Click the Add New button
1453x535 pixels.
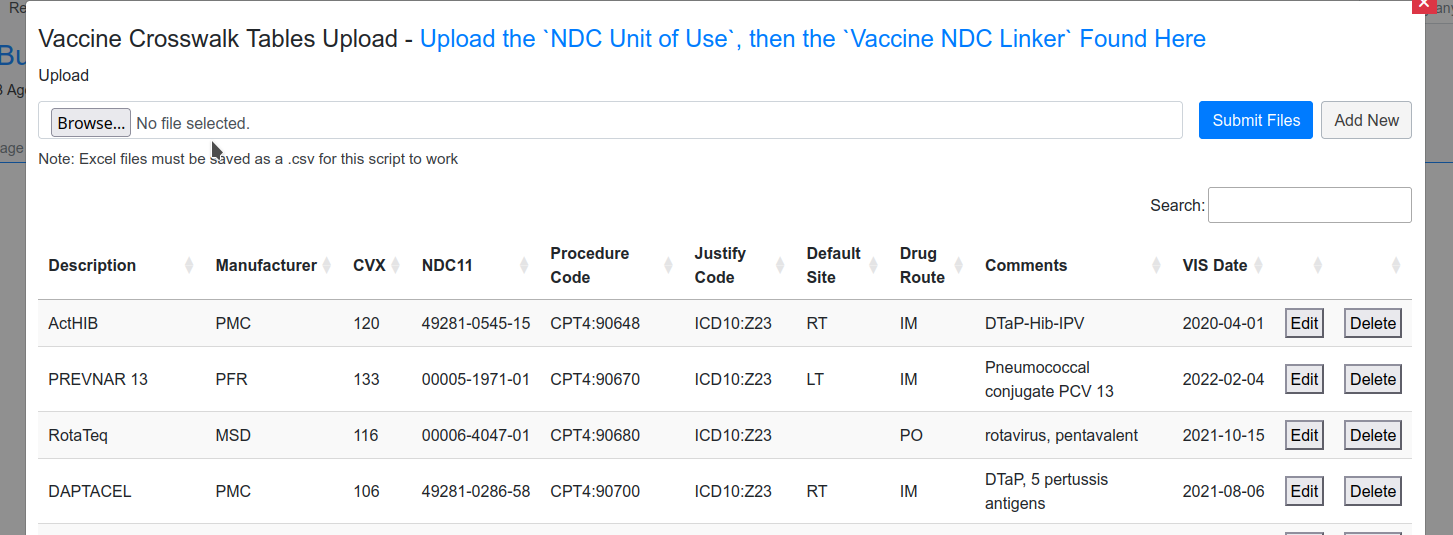(x=1366, y=120)
